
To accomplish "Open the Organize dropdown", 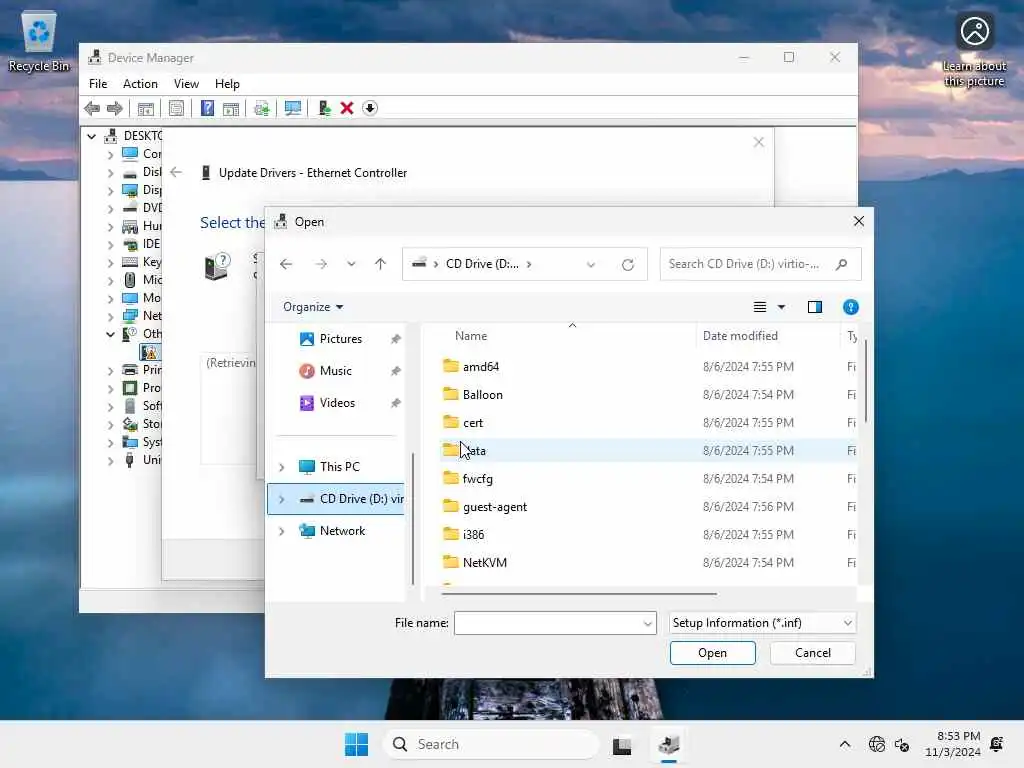I will click(x=313, y=307).
